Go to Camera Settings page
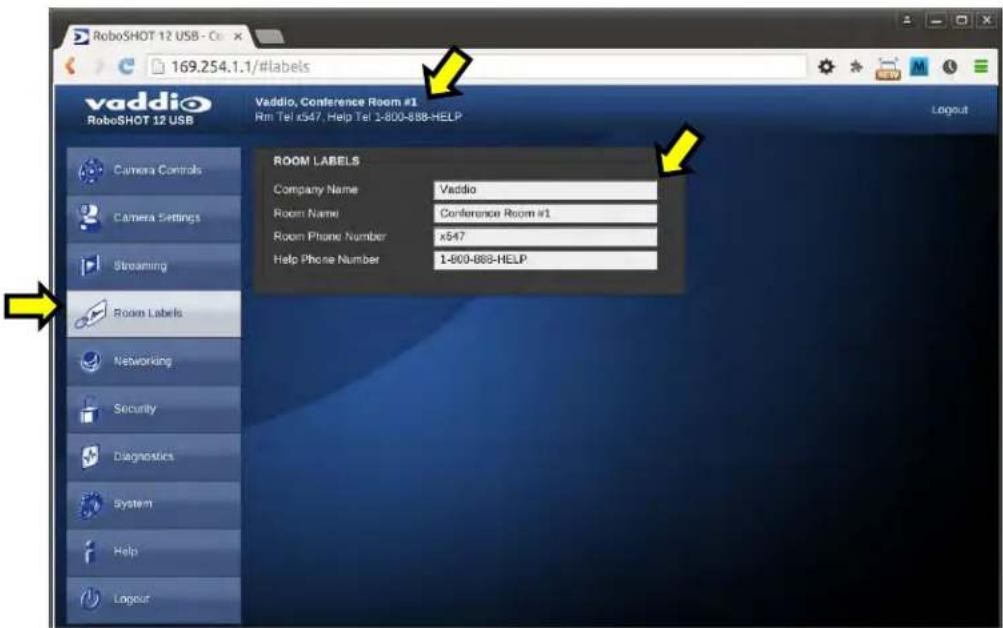The image size is (1003, 628). (x=154, y=218)
